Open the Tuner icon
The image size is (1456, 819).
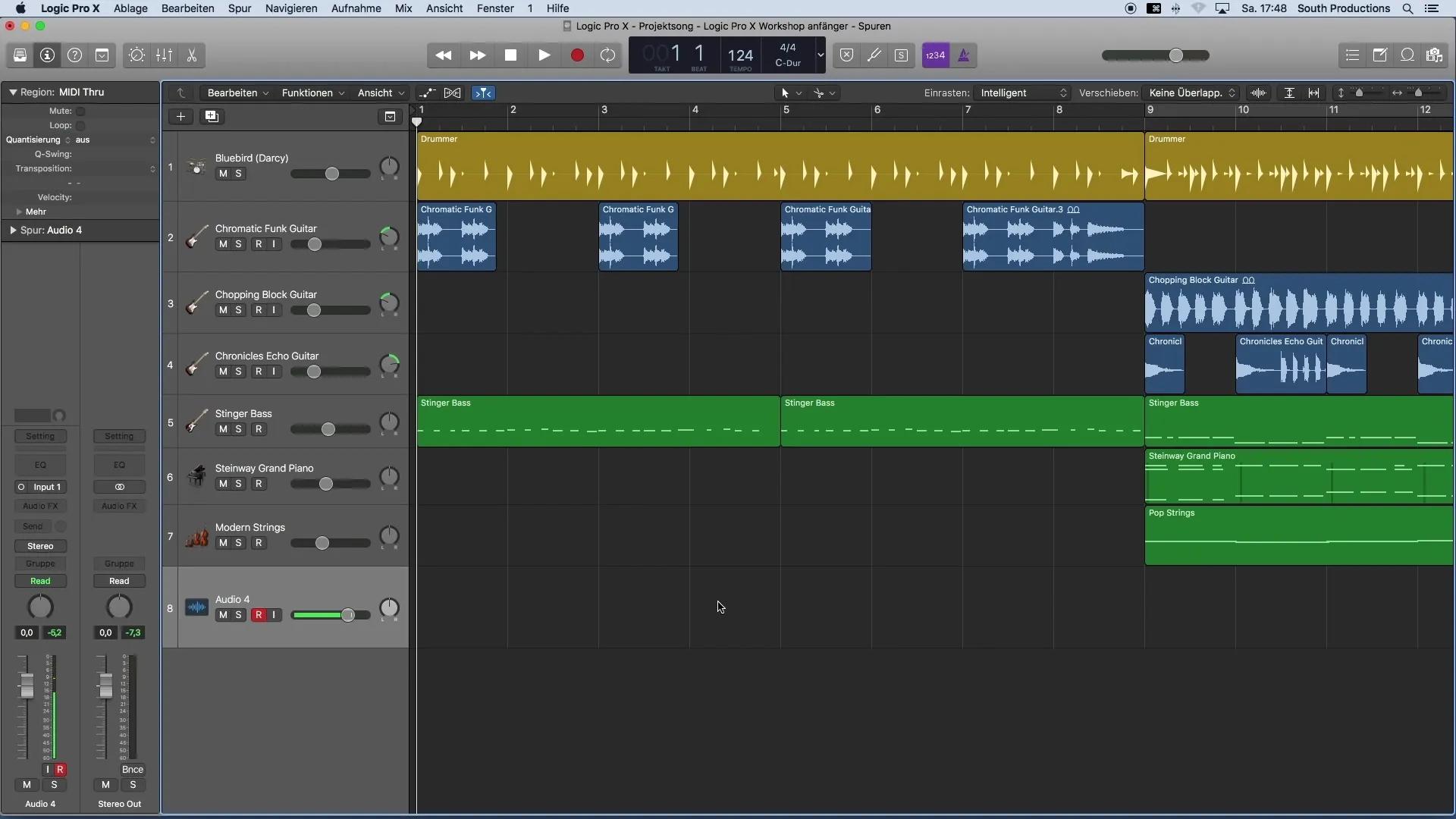tap(874, 55)
